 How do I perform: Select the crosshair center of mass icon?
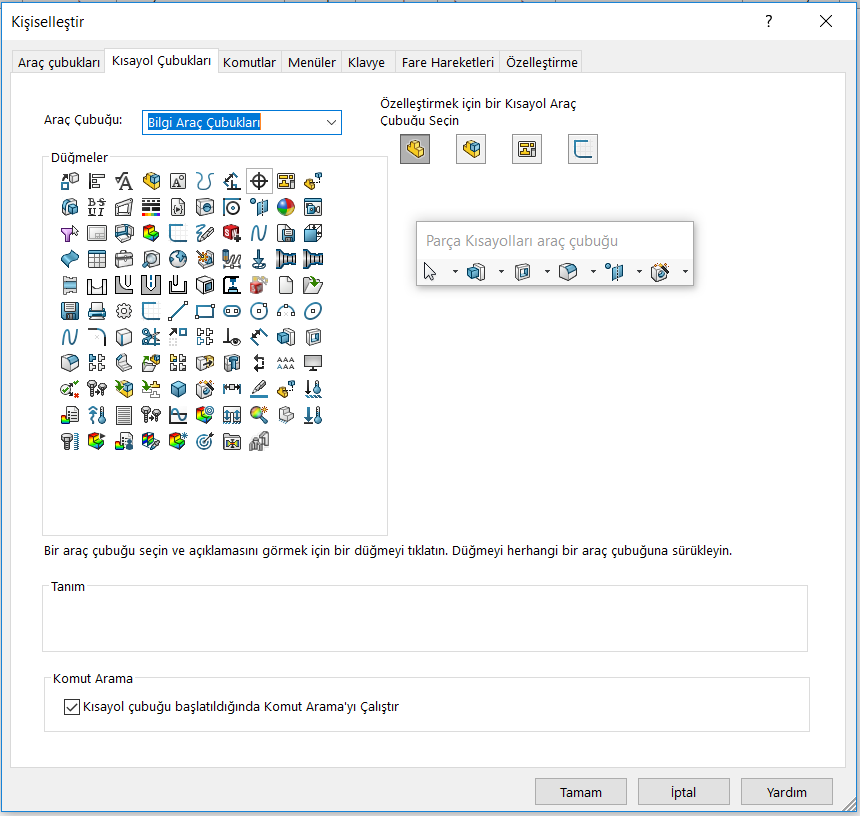coord(259,181)
